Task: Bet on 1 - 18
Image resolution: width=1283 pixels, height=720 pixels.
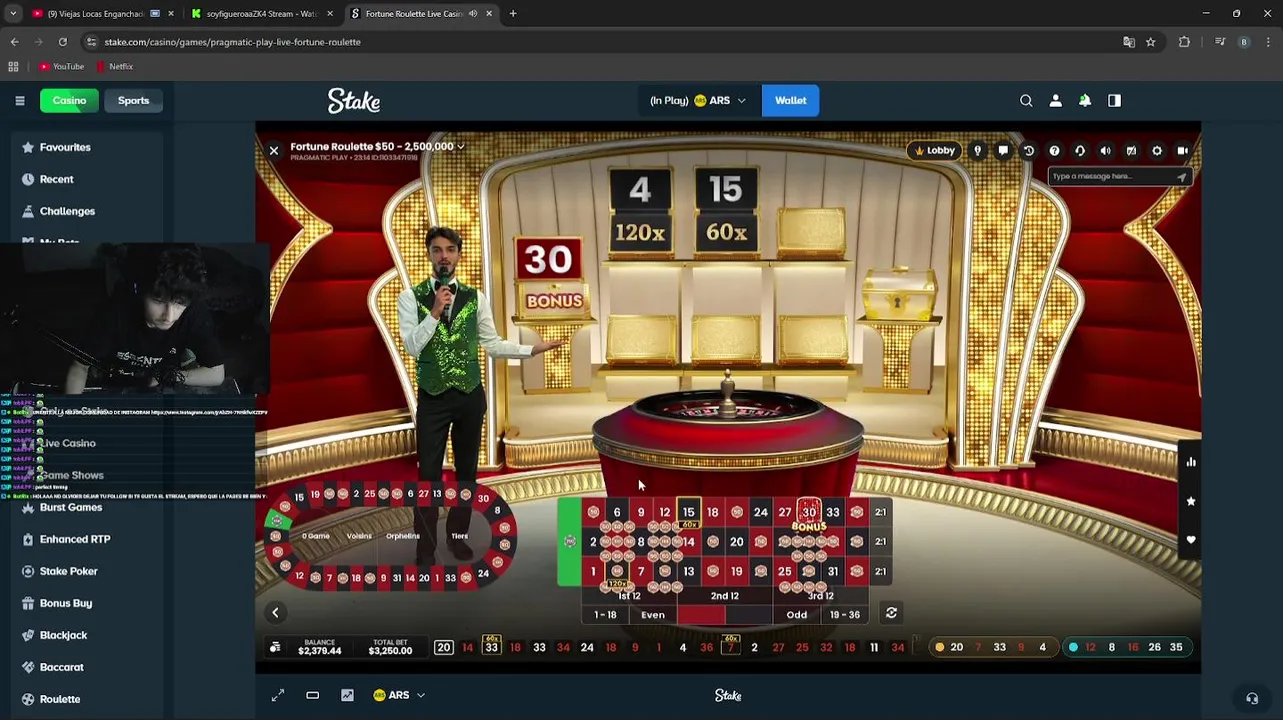Action: (x=605, y=615)
